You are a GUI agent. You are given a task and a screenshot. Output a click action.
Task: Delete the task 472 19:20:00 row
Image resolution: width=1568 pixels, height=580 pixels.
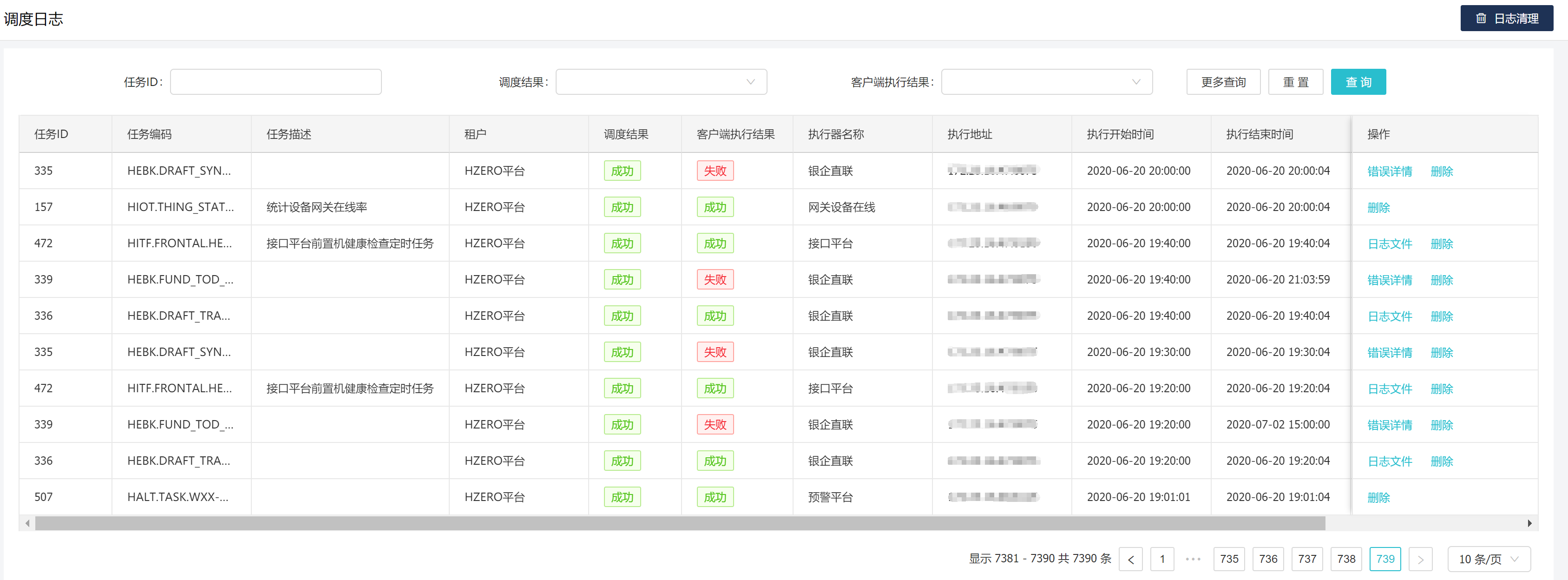coord(1441,389)
